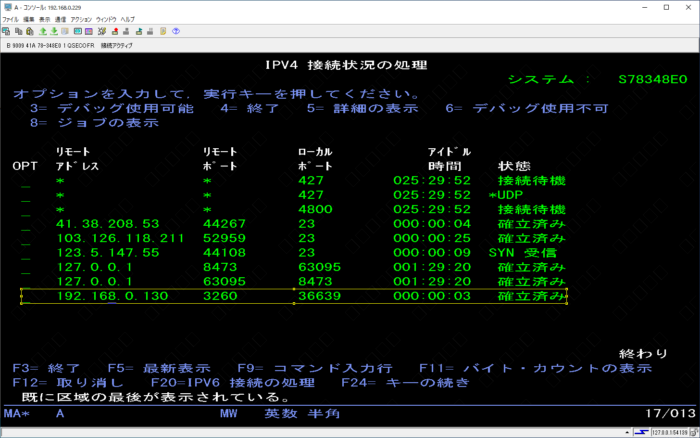Click OPT field for local port 4800 row
Viewport: 700px width, 438px height.
[x=26, y=210]
